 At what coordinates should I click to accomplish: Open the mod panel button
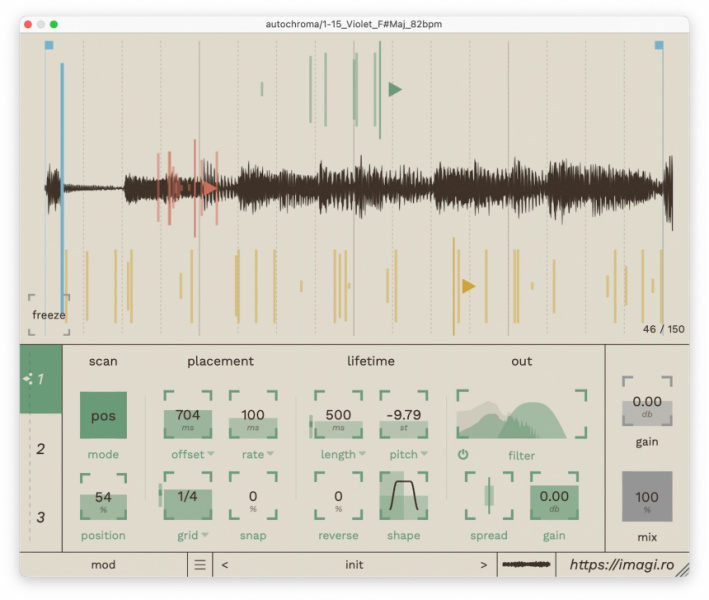103,564
